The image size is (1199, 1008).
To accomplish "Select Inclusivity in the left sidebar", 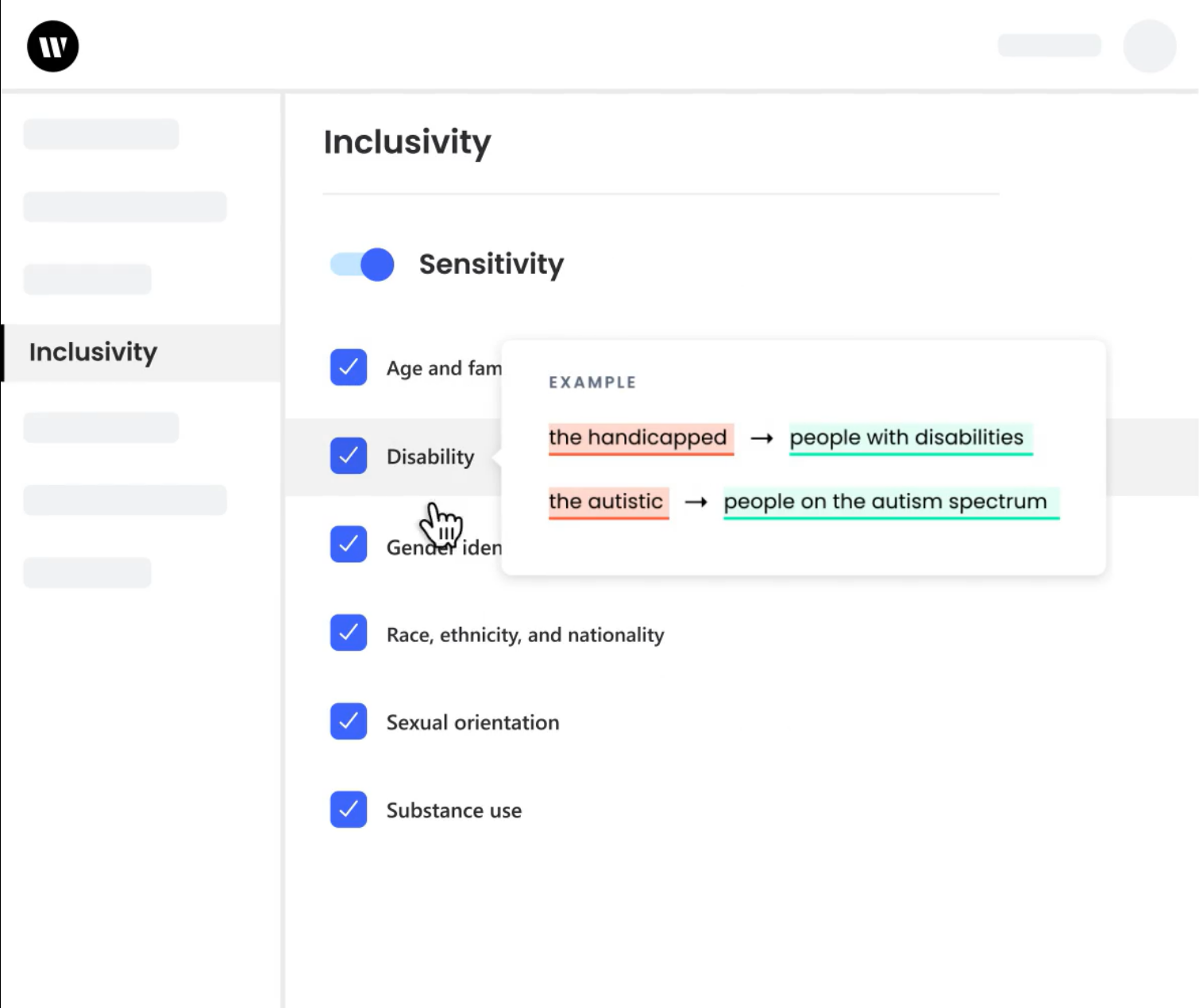I will (93, 352).
